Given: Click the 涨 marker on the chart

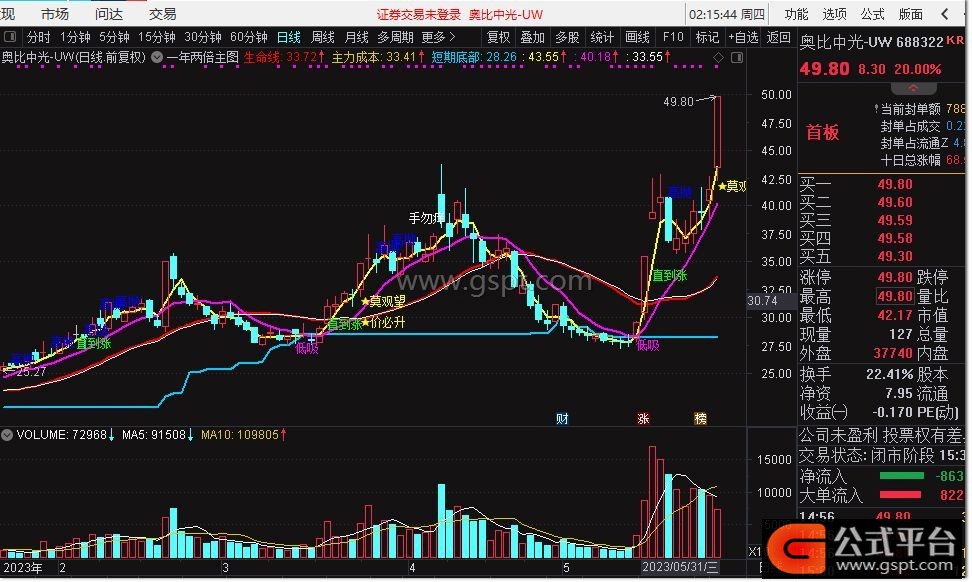Looking at the screenshot, I should [x=643, y=418].
